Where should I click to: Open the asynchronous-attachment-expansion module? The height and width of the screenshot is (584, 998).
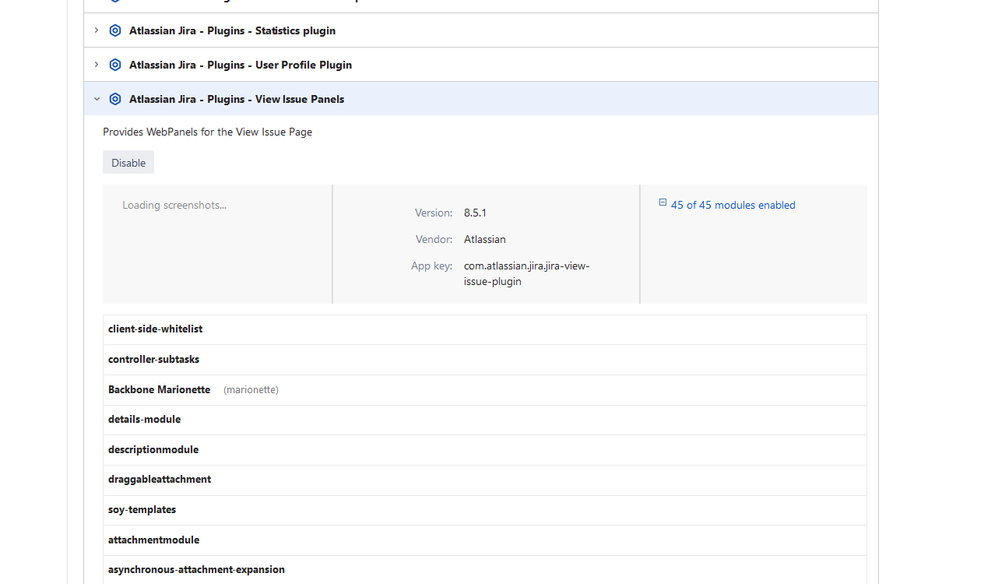pos(196,569)
